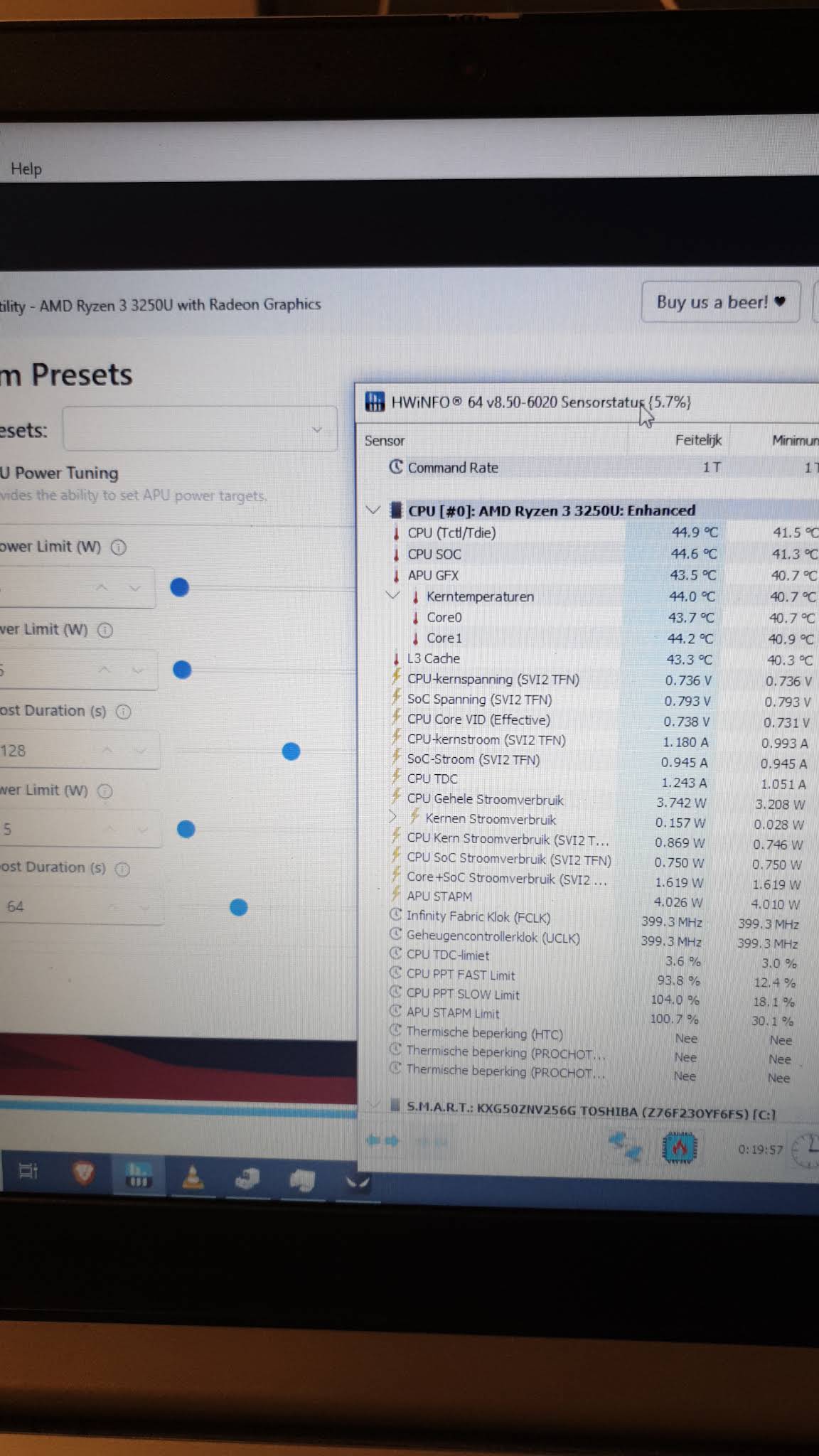Screen dimensions: 819x1456
Task: Decrease the 64 boost duration with down arrow
Action: [x=144, y=908]
